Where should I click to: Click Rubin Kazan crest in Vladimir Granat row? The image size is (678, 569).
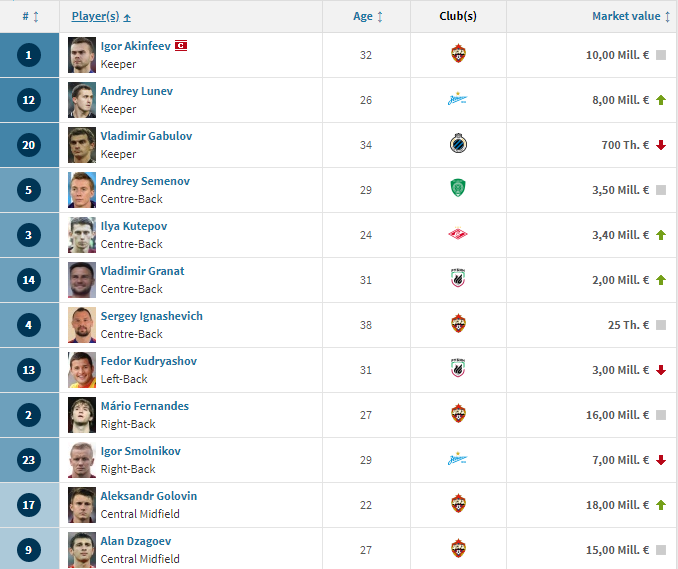pyautogui.click(x=458, y=278)
